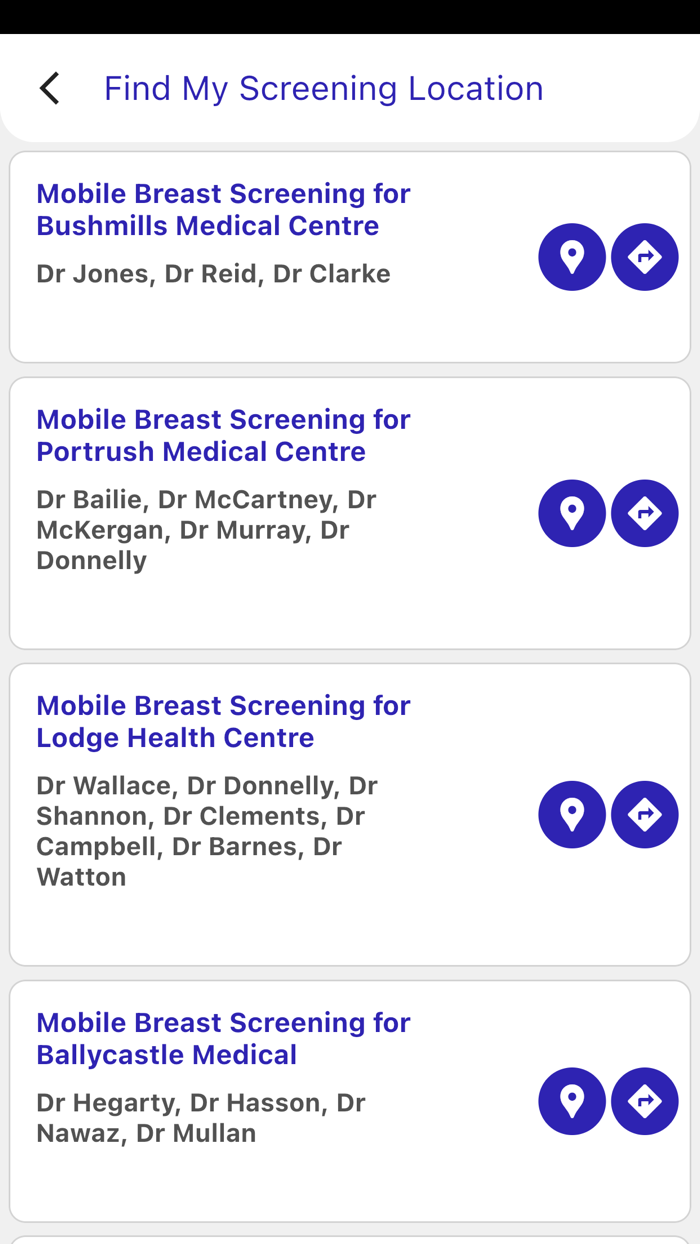Tap Mobile Breast Screening for Lodge Health Centre
The width and height of the screenshot is (700, 1244).
pyautogui.click(x=223, y=721)
